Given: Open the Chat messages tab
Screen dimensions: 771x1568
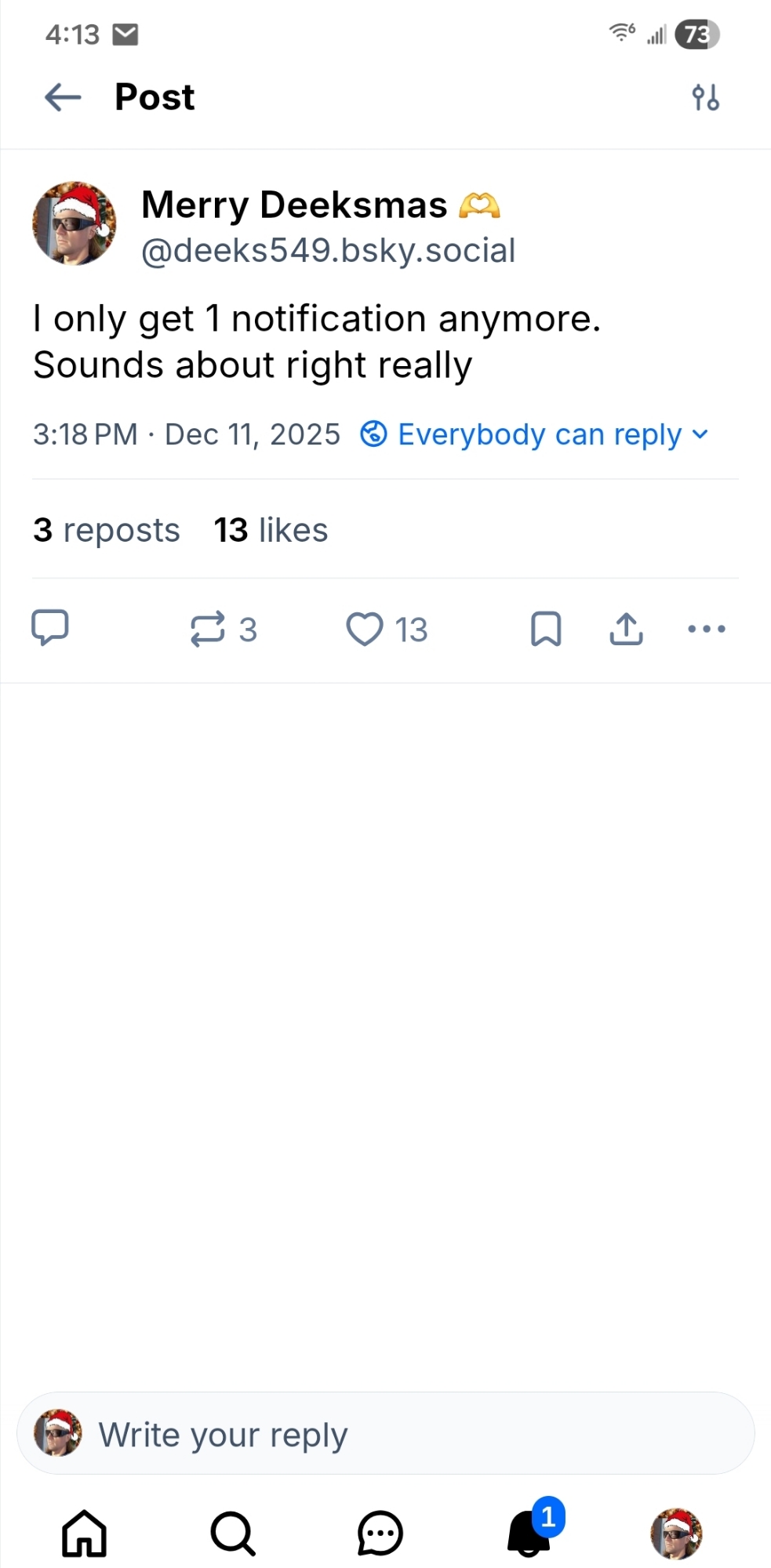Looking at the screenshot, I should click(380, 1534).
